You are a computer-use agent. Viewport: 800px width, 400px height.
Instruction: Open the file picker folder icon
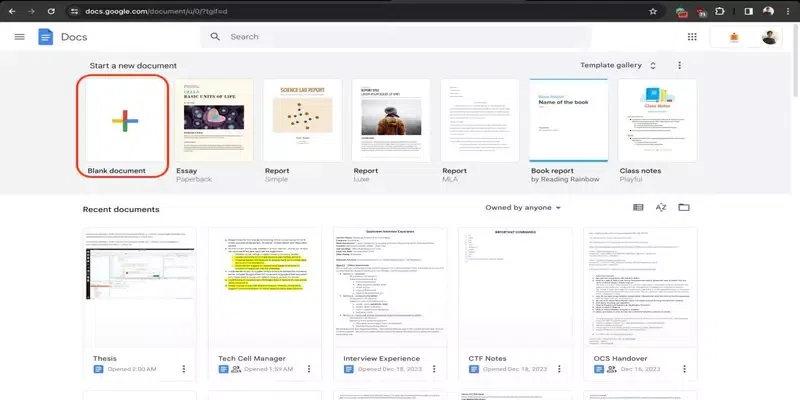pos(684,207)
